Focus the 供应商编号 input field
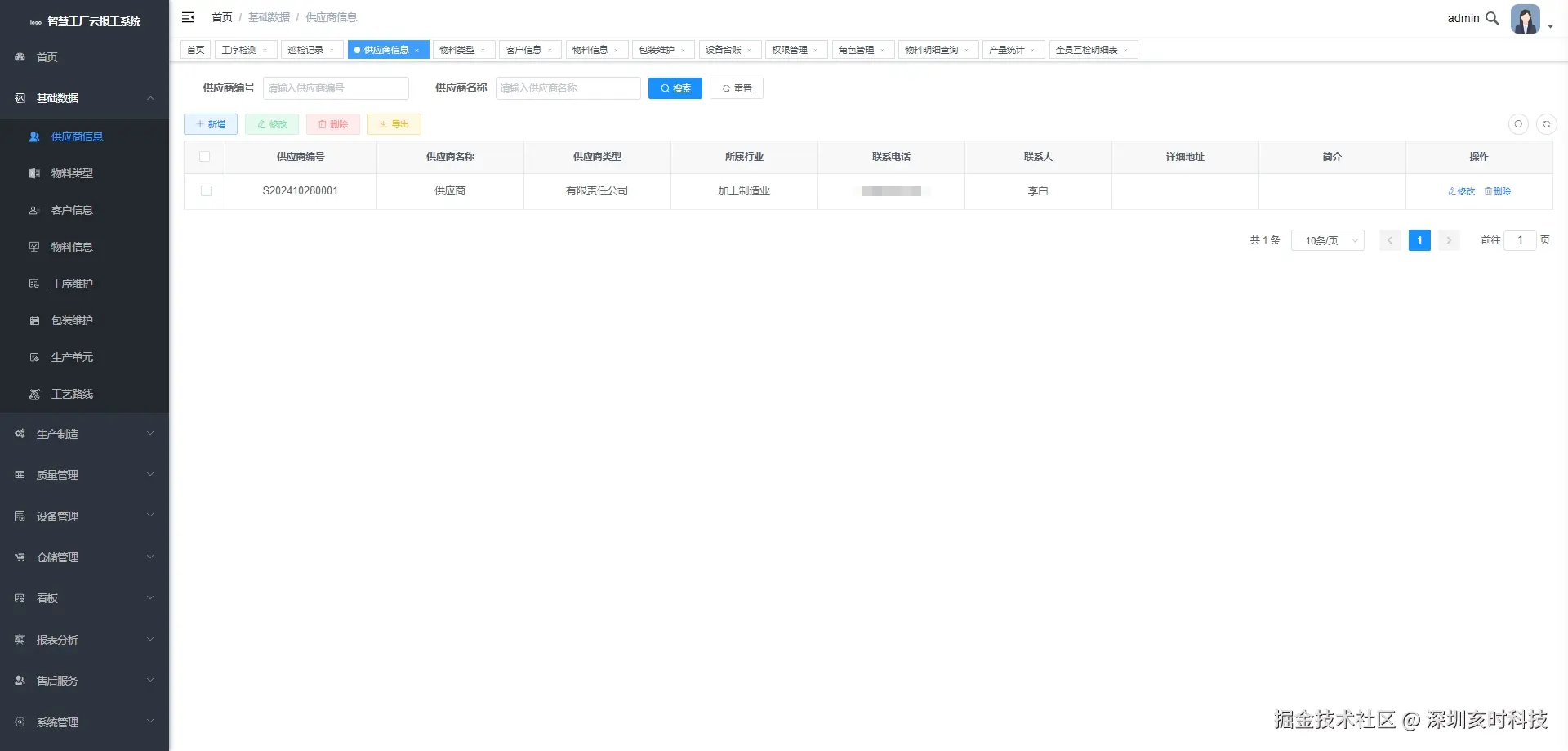The width and height of the screenshot is (1568, 751). click(x=336, y=88)
